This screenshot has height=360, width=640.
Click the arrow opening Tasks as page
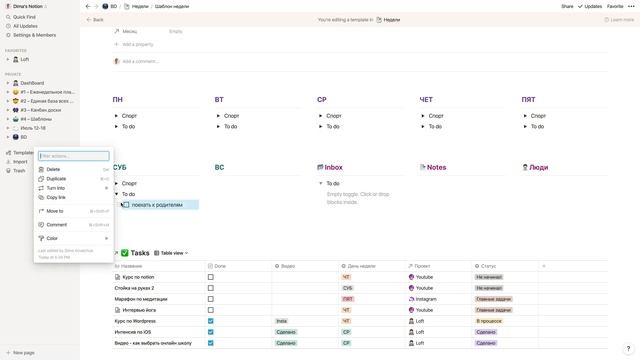point(116,253)
